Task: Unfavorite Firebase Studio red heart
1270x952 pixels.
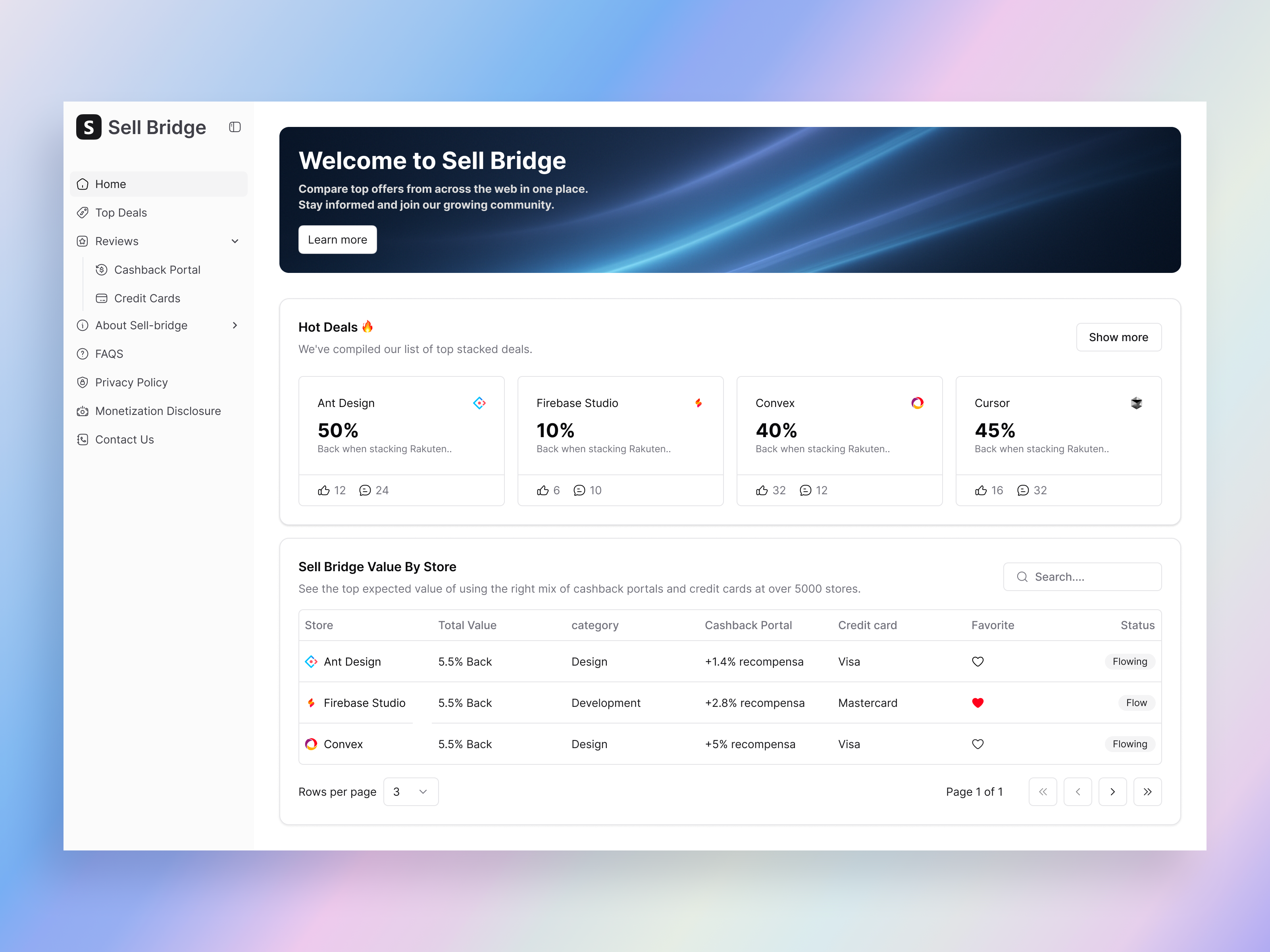Action: coord(977,703)
